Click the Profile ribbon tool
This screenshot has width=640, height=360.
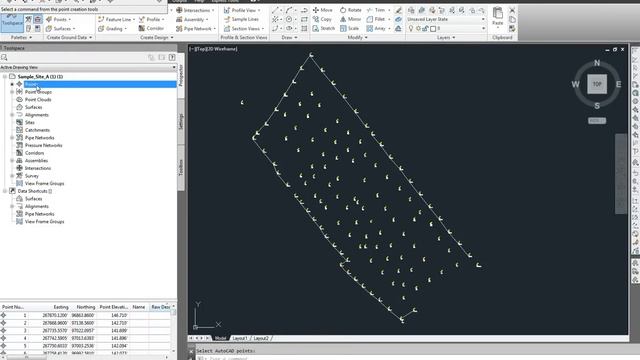(x=151, y=19)
